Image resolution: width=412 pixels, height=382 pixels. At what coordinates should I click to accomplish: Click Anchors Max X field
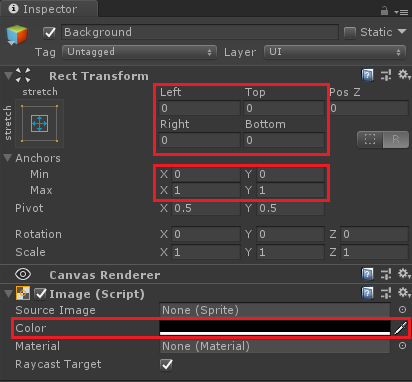click(x=206, y=190)
